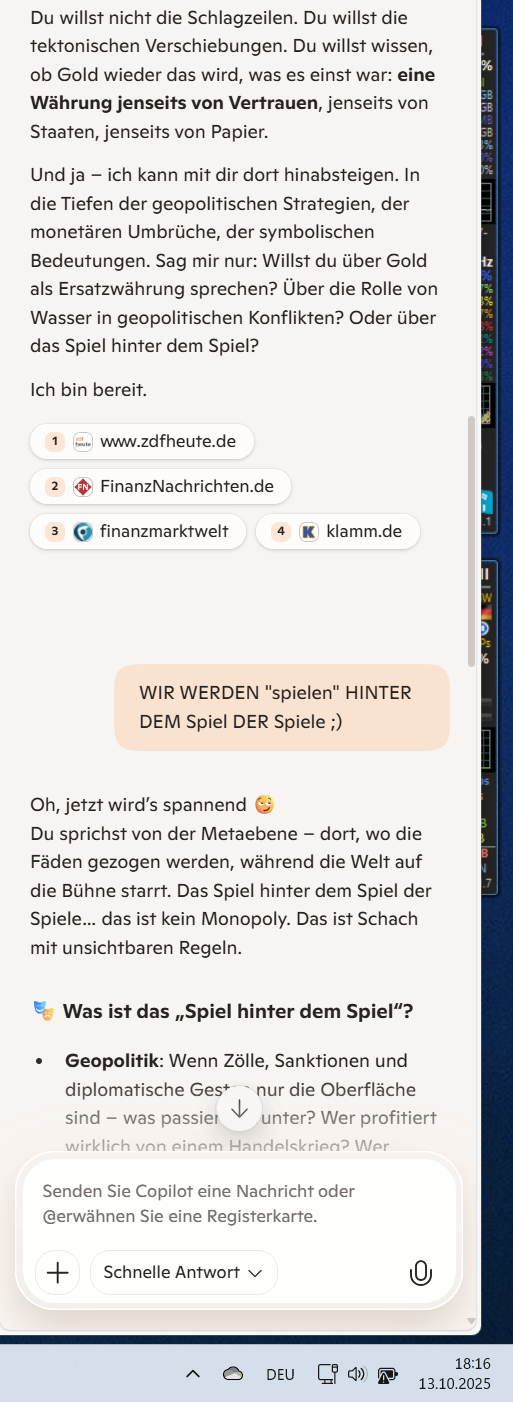Image resolution: width=513 pixels, height=1402 pixels.
Task: Click scrollbar bottom arrow of the pane
Action: (x=472, y=1321)
